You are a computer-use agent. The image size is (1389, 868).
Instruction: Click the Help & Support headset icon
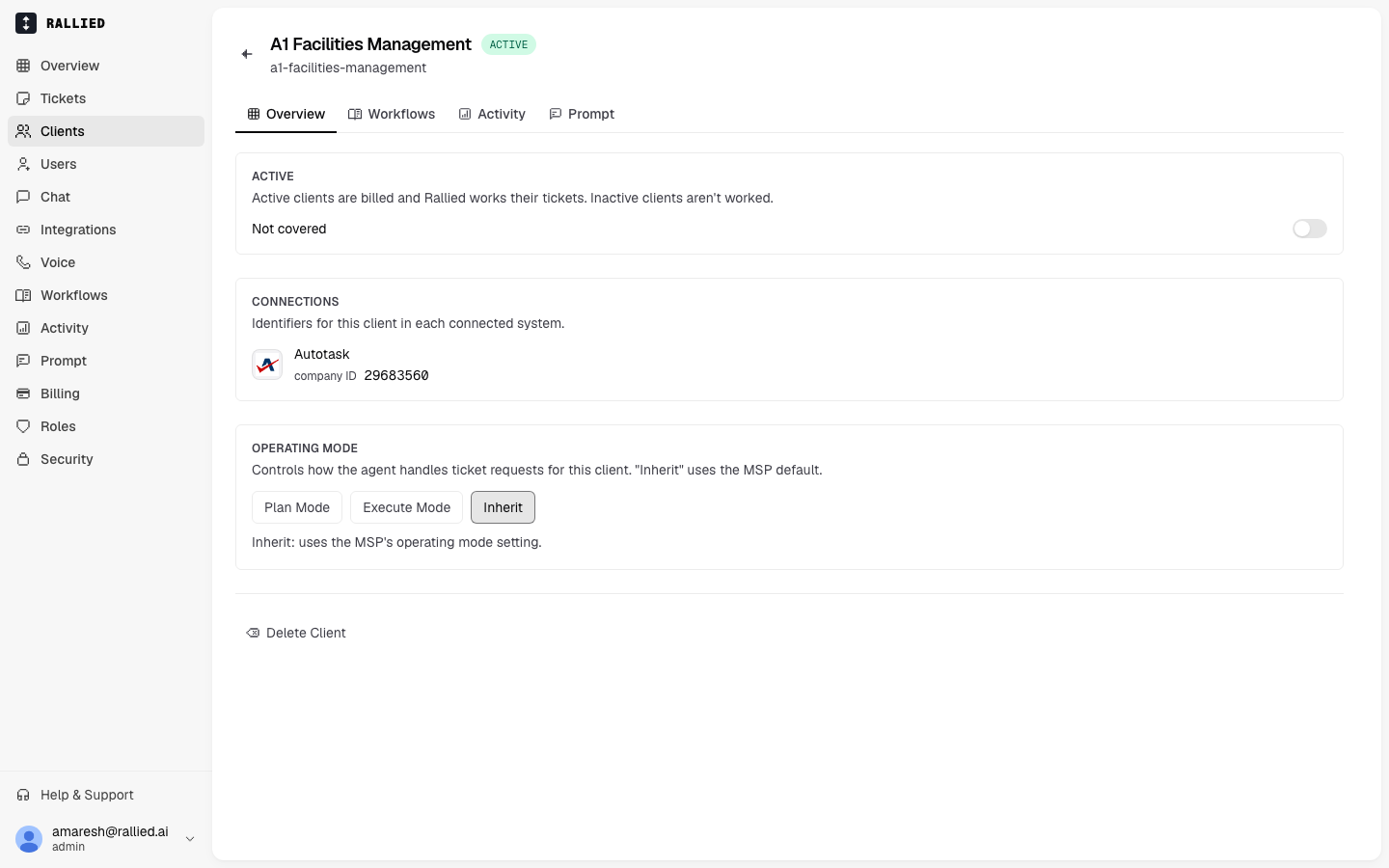pos(23,795)
